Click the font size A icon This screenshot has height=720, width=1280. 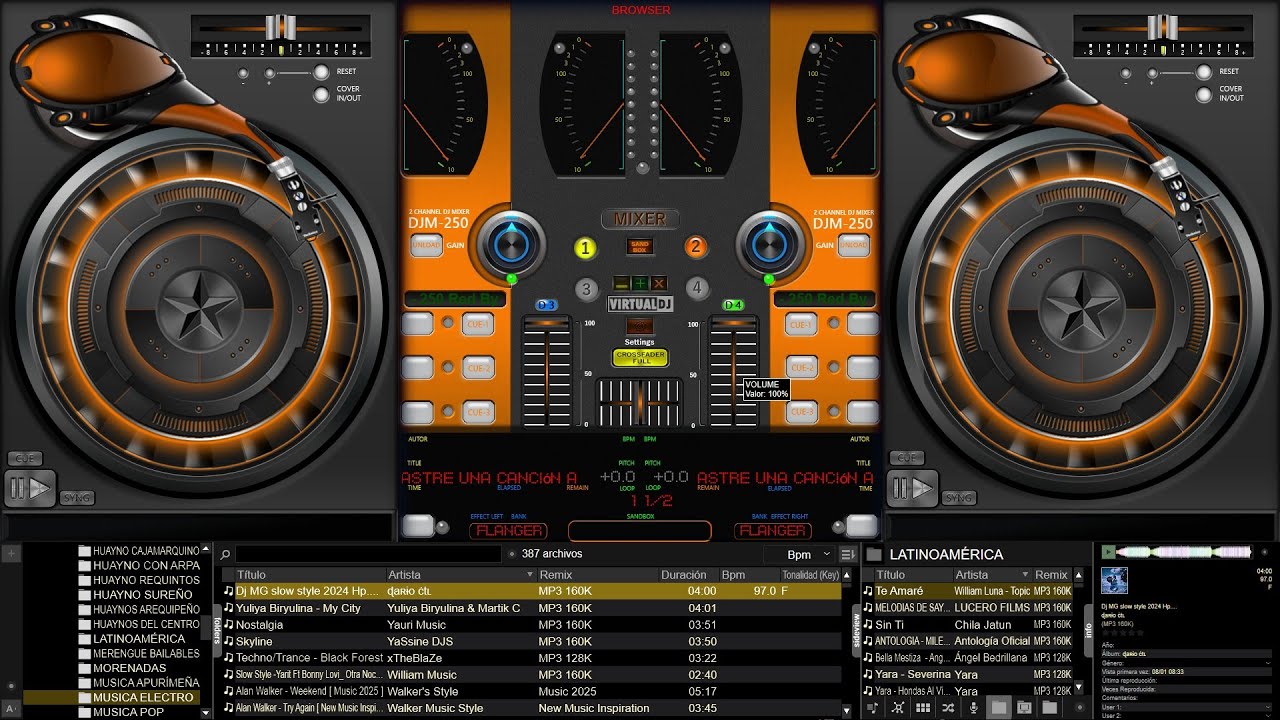coord(10,708)
